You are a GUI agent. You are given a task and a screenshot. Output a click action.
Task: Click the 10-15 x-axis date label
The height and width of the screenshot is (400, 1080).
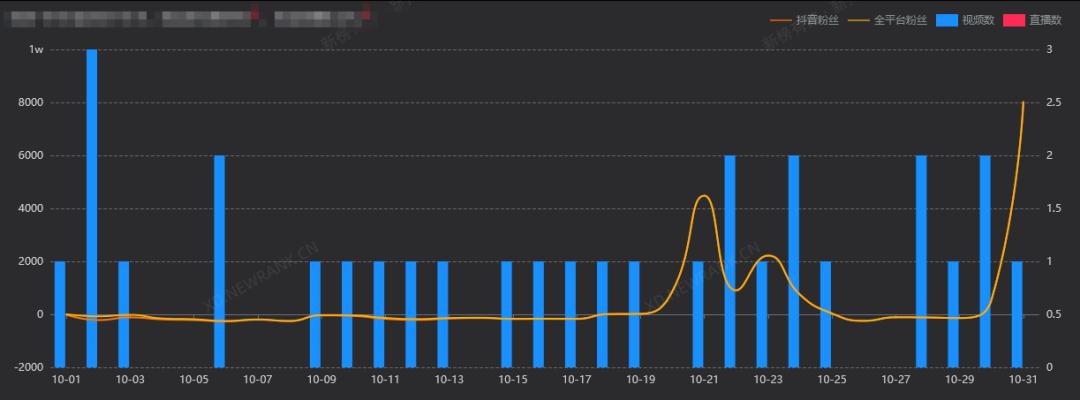pos(513,380)
